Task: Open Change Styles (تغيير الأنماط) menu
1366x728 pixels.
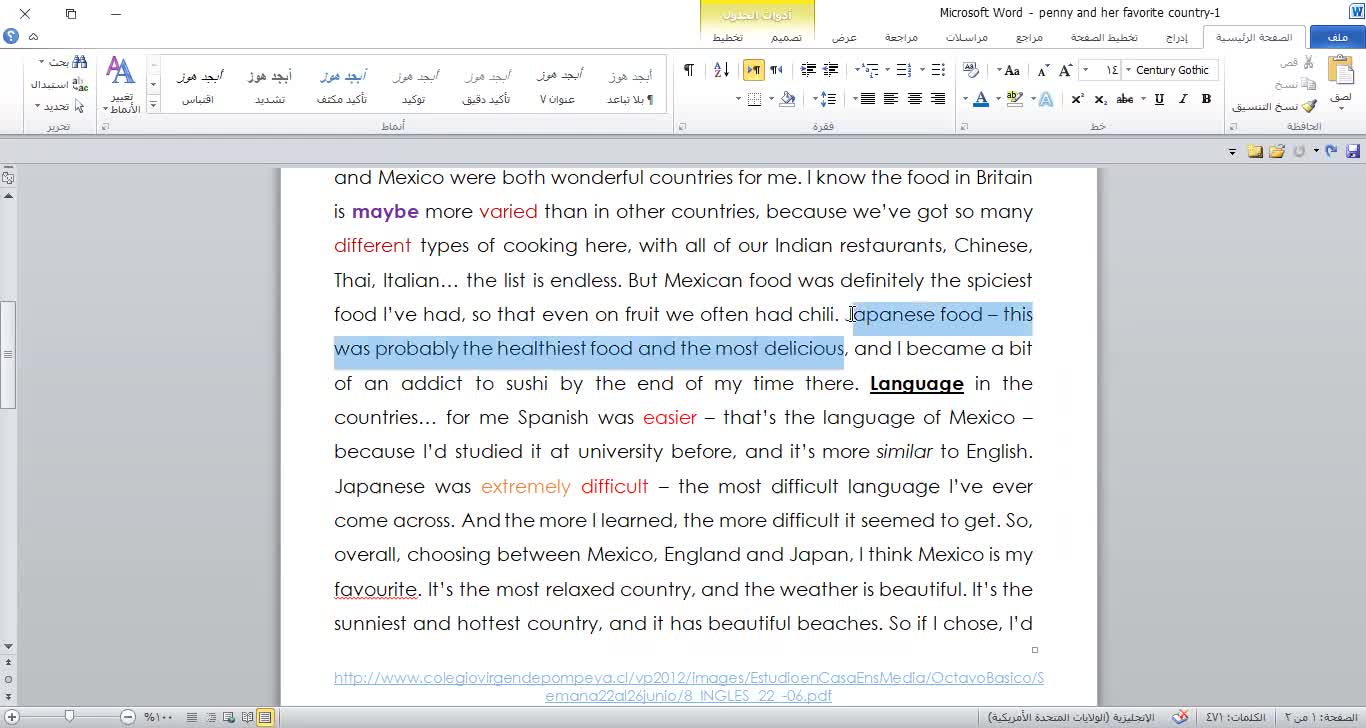Action: tap(121, 85)
